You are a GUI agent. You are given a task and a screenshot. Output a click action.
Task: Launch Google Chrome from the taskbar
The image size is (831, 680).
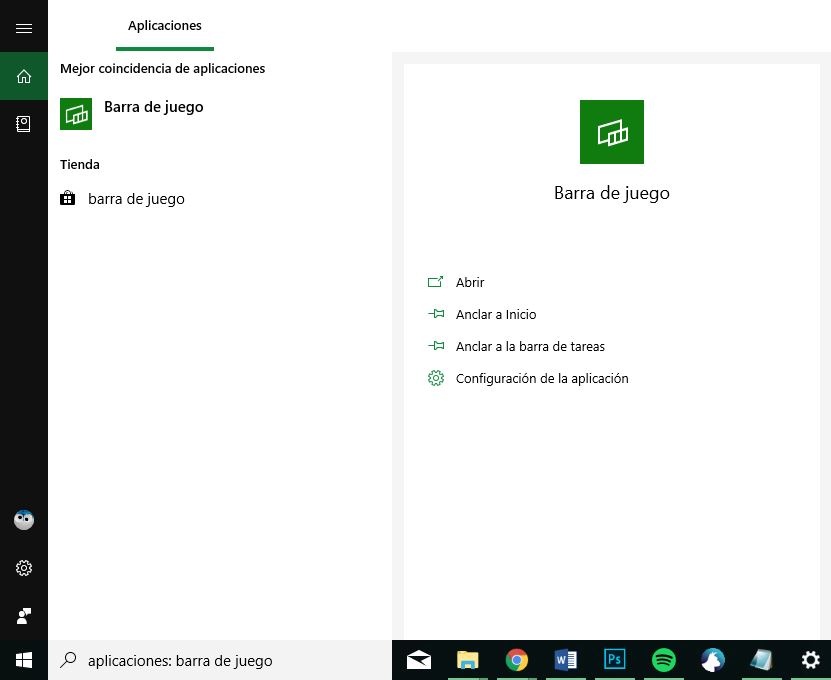(x=517, y=660)
